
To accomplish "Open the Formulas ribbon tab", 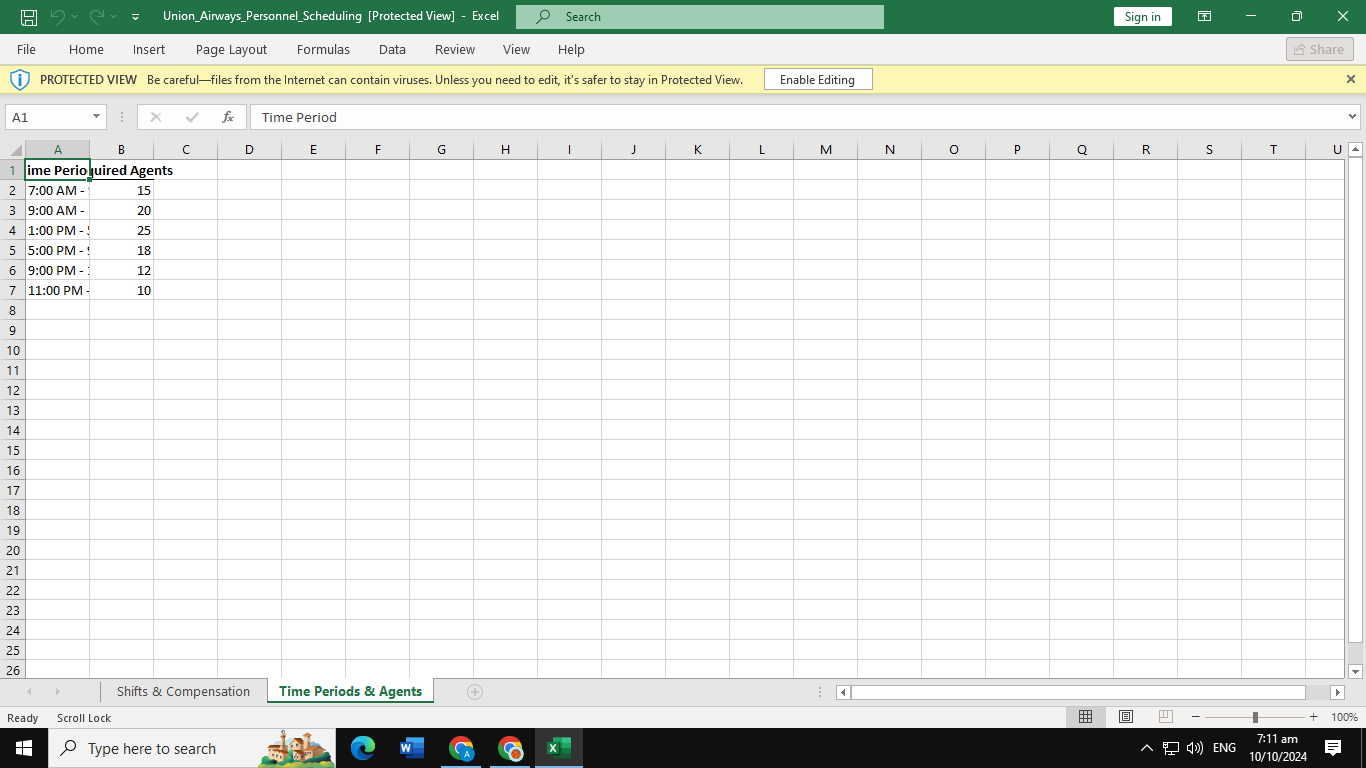I will tap(323, 49).
